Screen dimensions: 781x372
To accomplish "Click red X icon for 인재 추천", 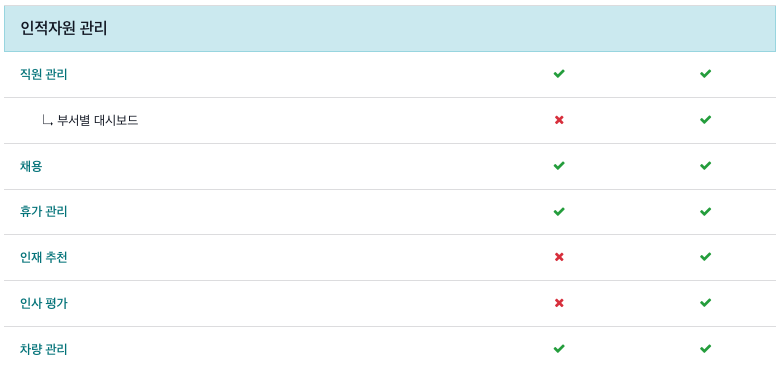I will [559, 257].
